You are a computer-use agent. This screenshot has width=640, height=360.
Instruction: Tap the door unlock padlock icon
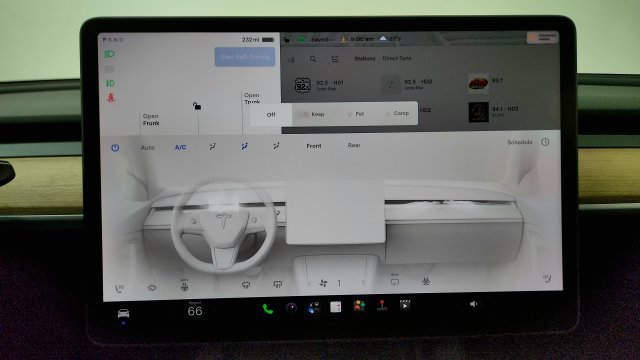pyautogui.click(x=197, y=106)
